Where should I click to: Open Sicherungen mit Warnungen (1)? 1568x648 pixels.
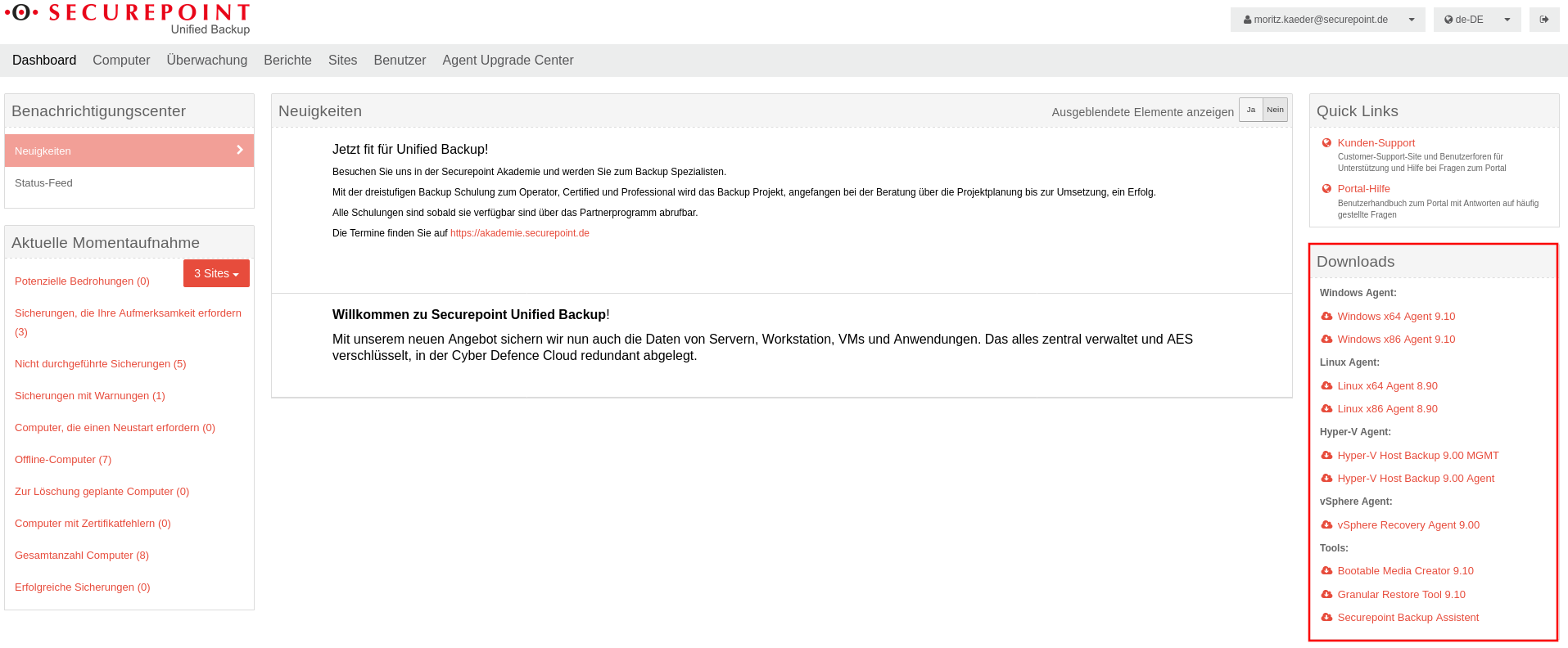pos(90,395)
